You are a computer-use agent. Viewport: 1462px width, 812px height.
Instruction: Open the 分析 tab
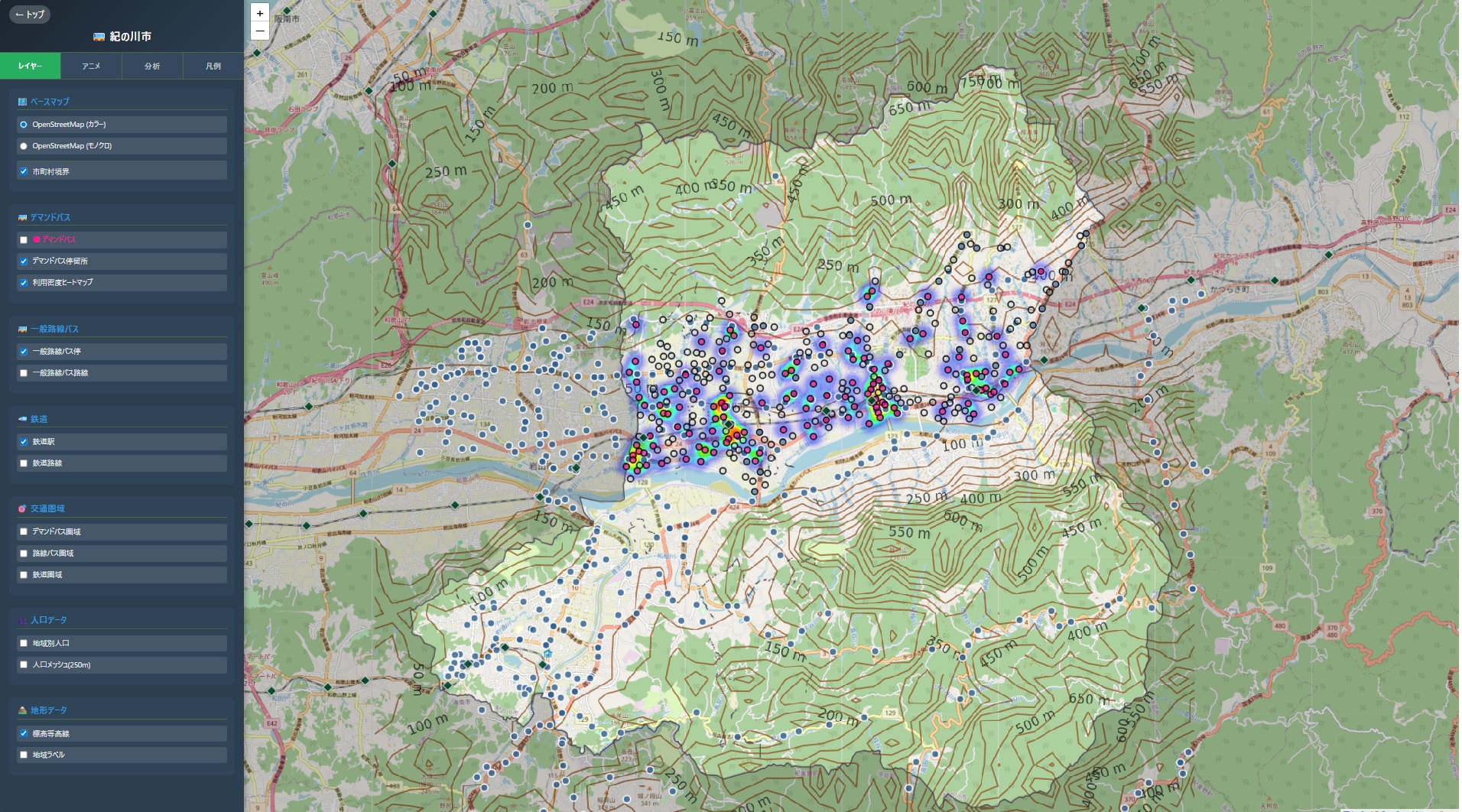point(152,66)
